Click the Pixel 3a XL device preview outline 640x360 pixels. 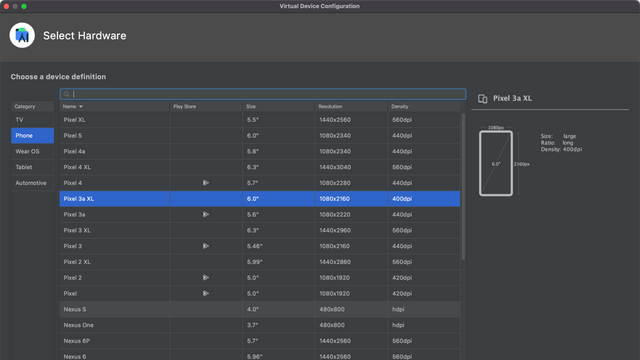point(496,163)
